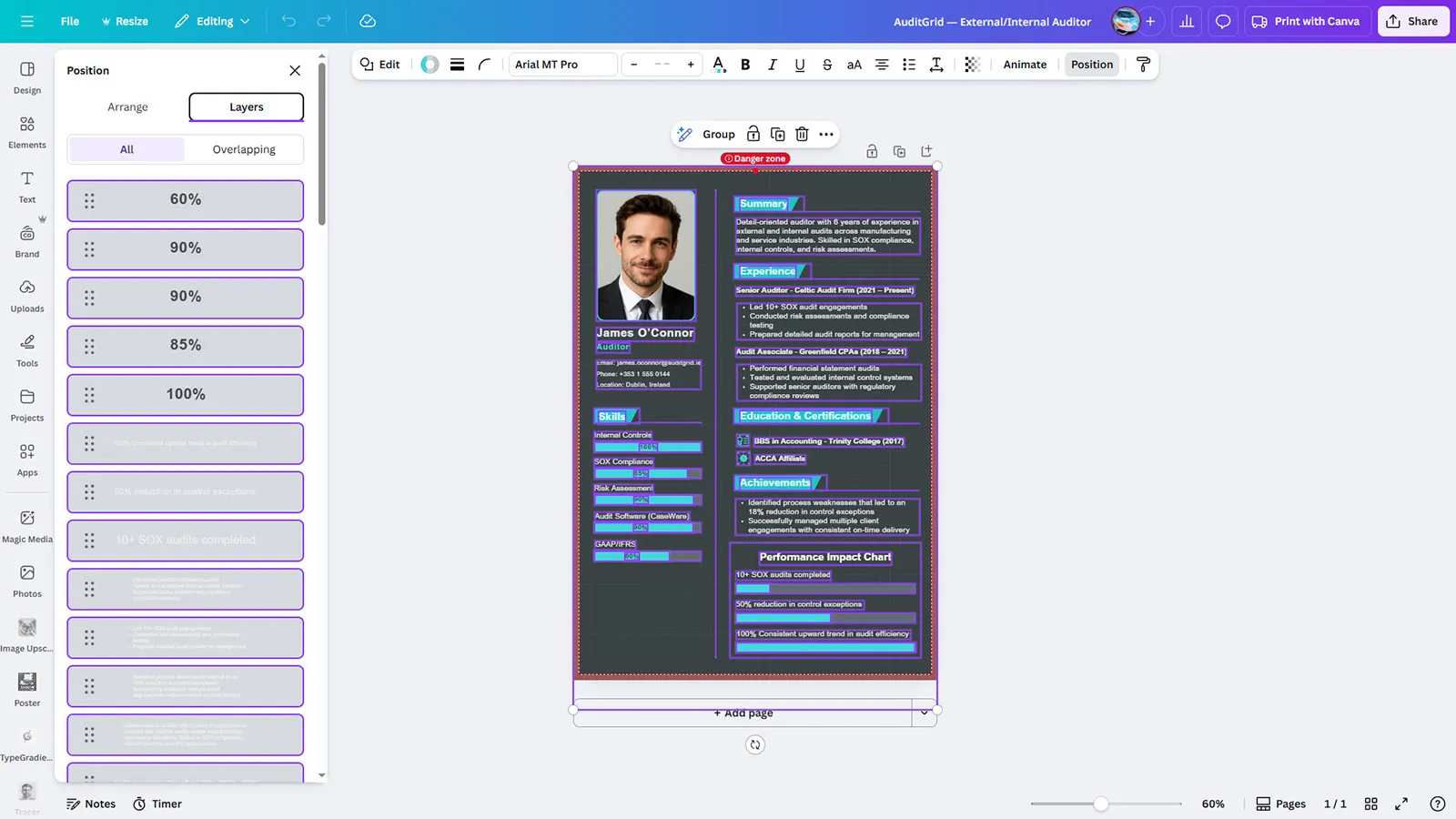Toggle strikethrough text formatting
Viewport: 1456px width, 819px height.
point(827,65)
